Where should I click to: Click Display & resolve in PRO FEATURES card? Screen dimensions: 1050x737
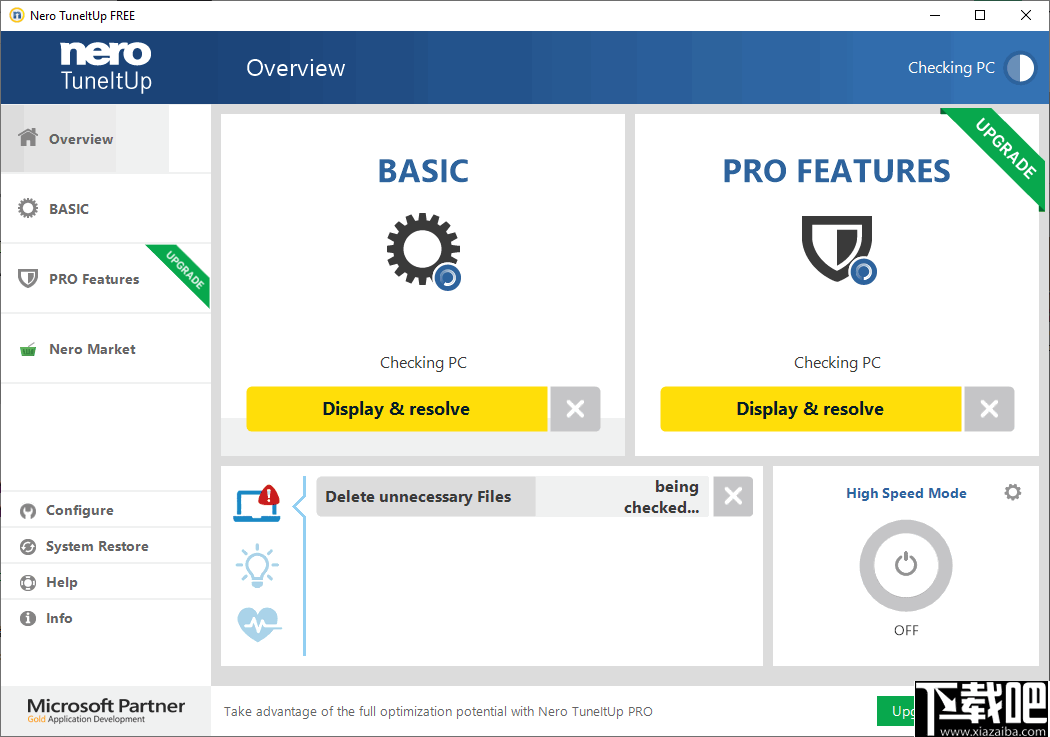pos(810,408)
